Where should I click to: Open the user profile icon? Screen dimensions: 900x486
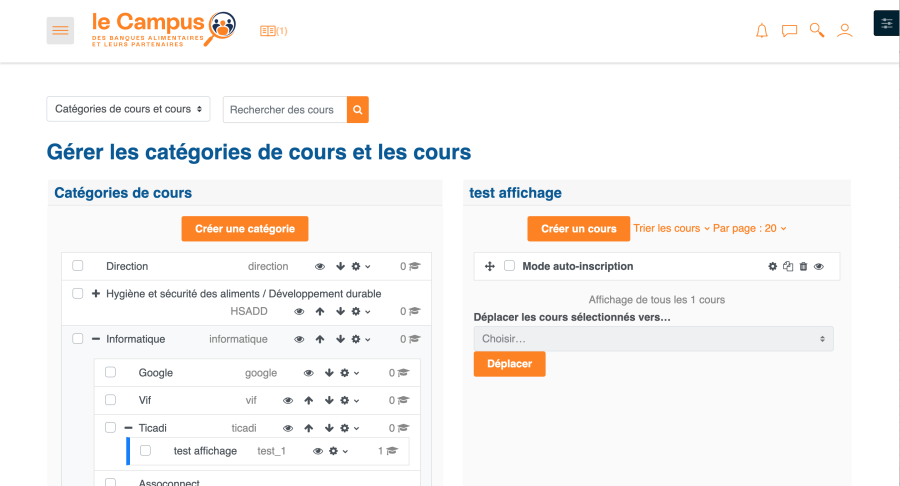tap(845, 31)
